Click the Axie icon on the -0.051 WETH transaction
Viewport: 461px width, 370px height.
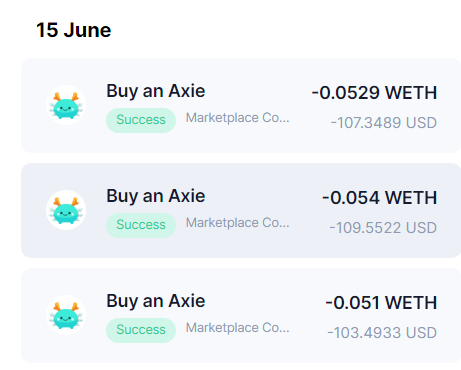[x=66, y=315]
